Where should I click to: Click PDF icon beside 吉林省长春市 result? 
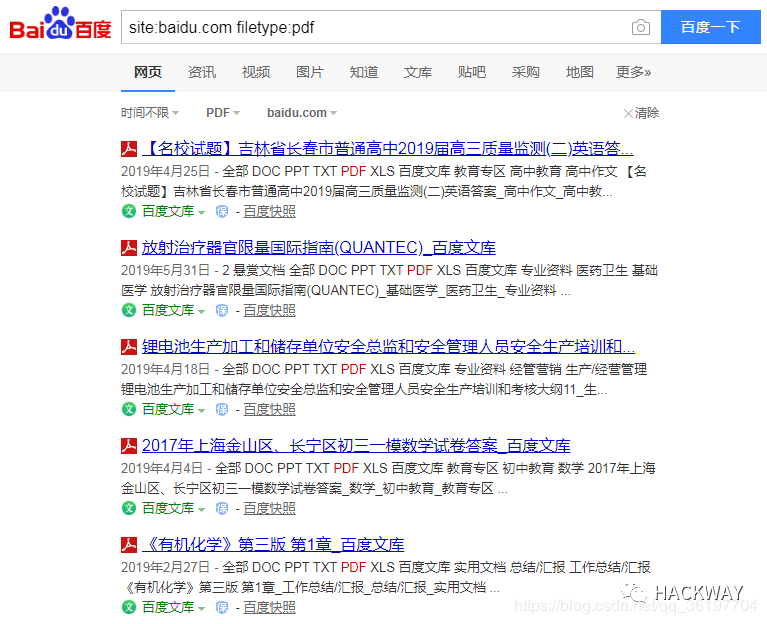pos(129,149)
